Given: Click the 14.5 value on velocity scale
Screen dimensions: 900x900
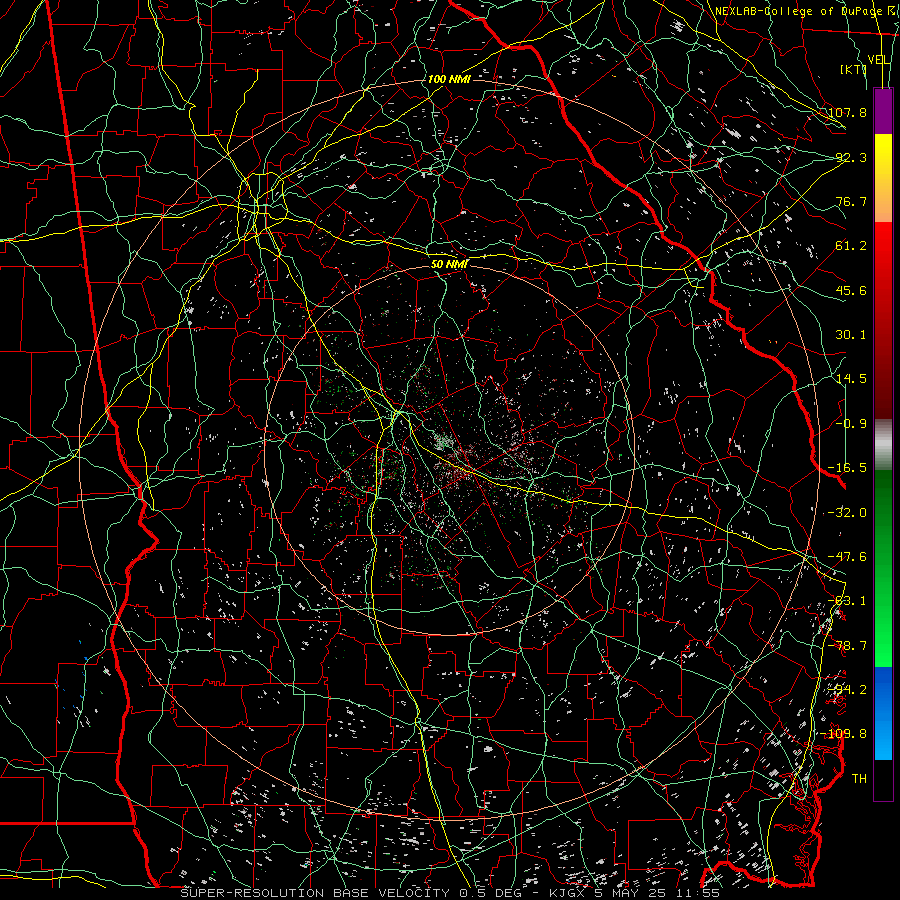Looking at the screenshot, I should 851,379.
